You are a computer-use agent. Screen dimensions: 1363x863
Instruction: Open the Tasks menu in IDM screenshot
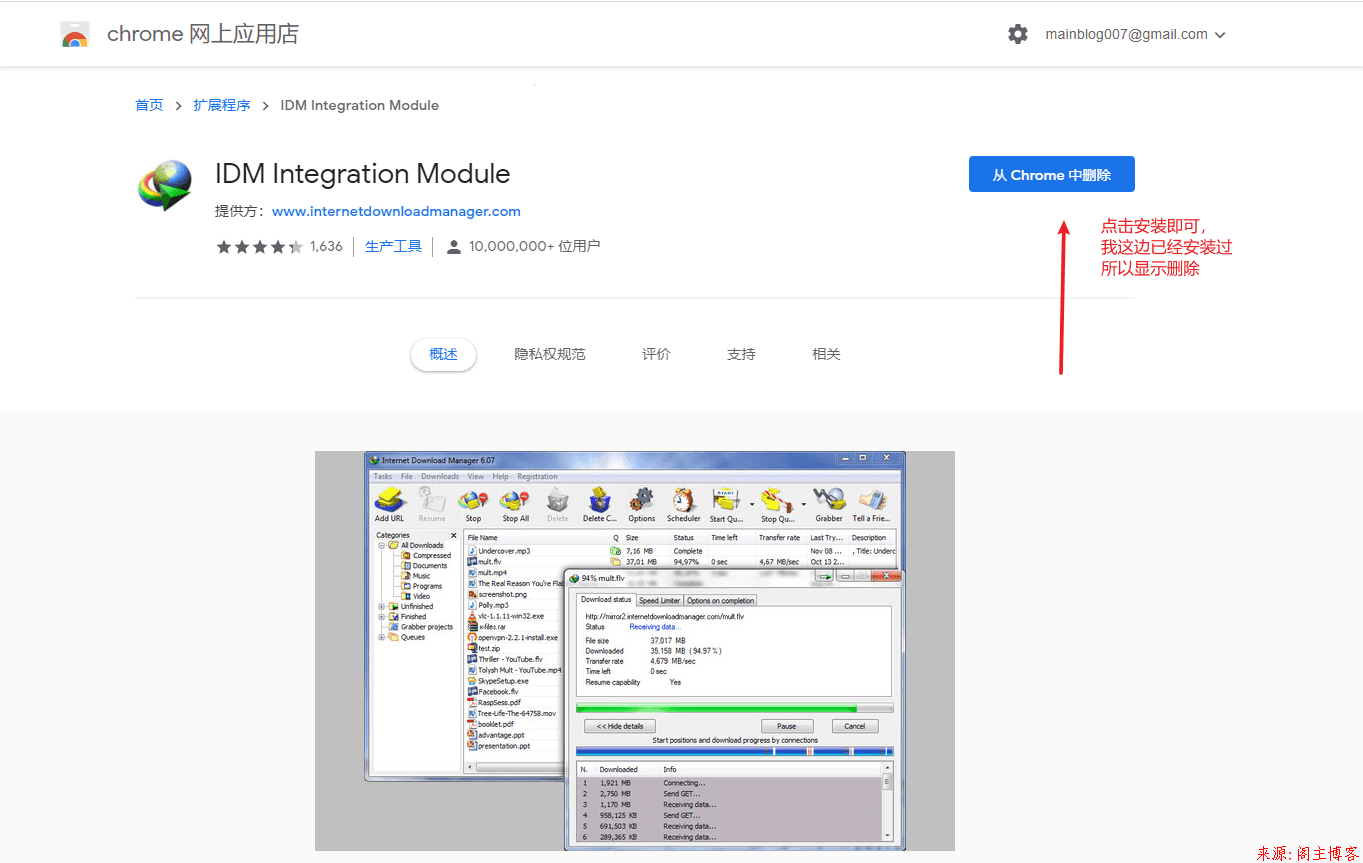382,476
